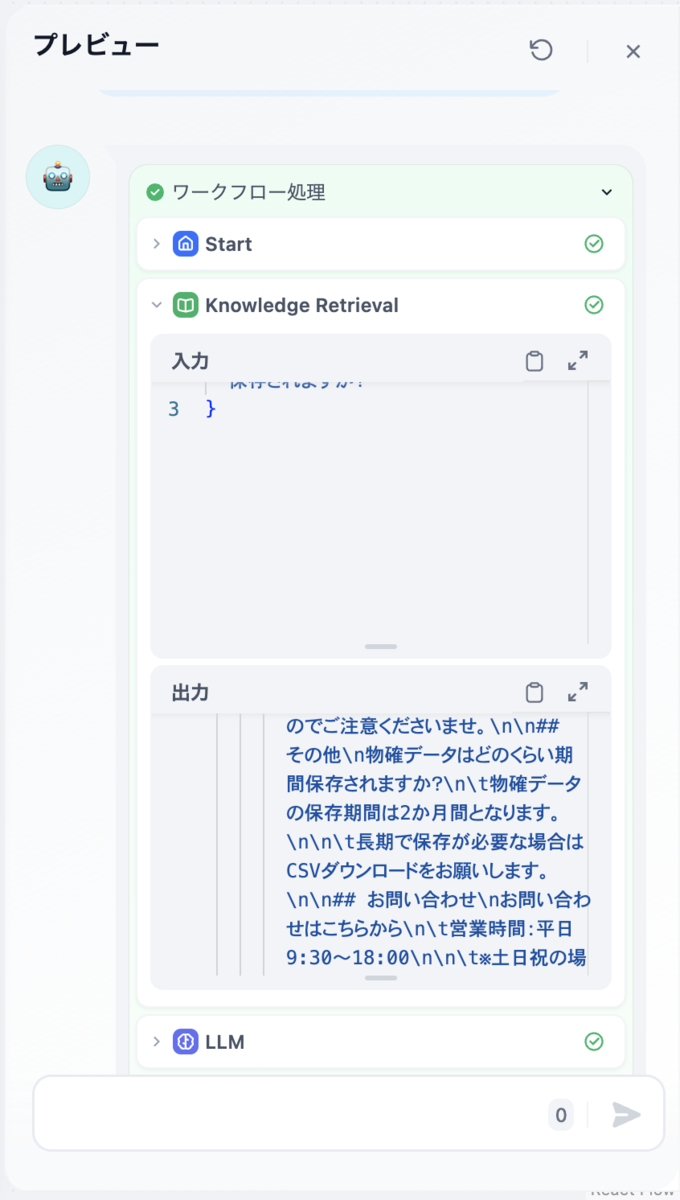Click the send message arrow icon
The width and height of the screenshot is (680, 1200).
click(x=626, y=1115)
